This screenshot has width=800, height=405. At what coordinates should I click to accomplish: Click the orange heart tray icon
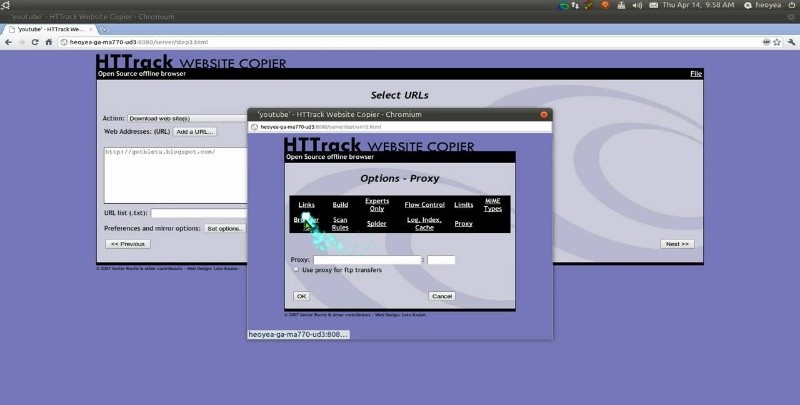pyautogui.click(x=606, y=5)
